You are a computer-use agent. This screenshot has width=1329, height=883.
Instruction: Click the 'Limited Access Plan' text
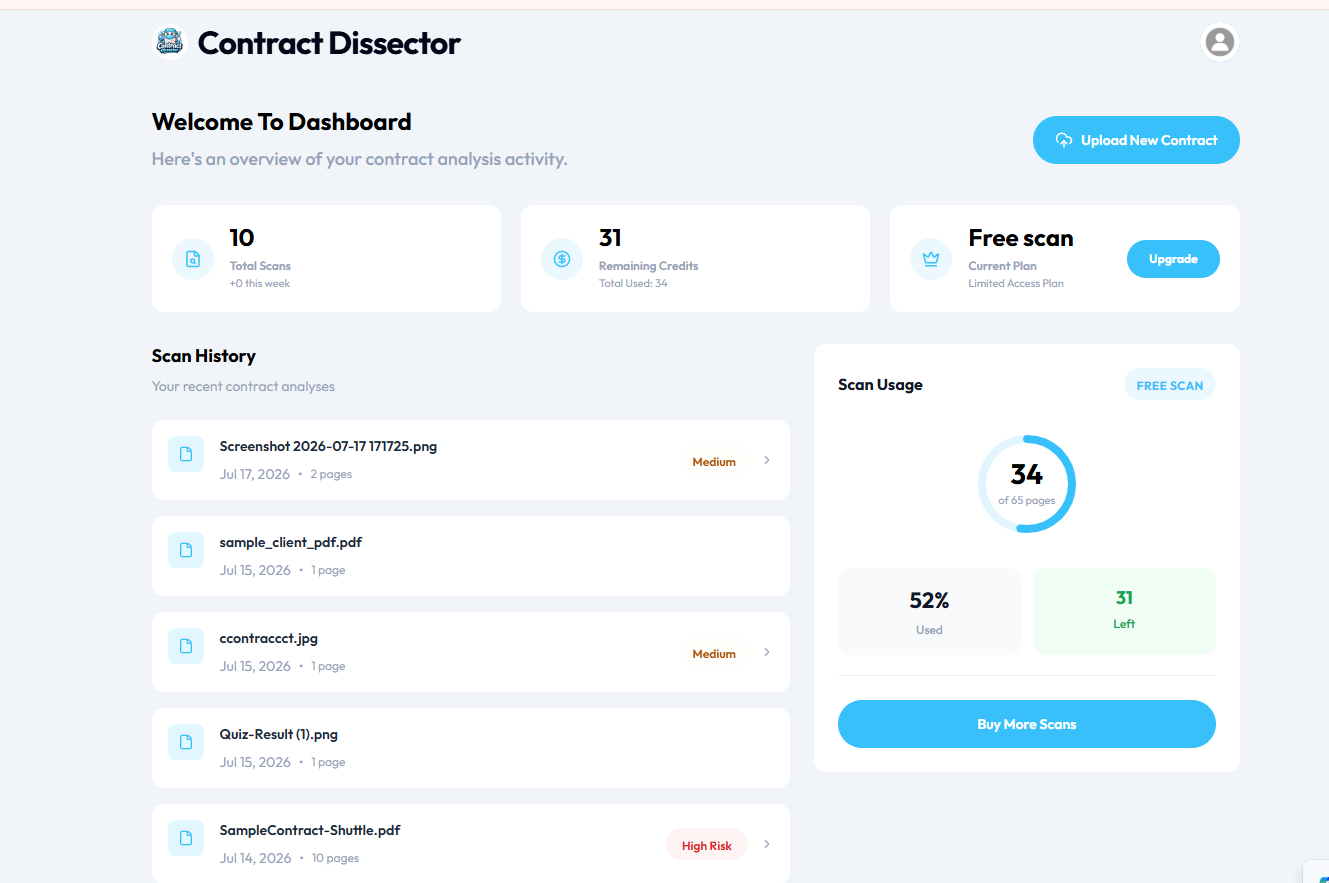click(1016, 283)
